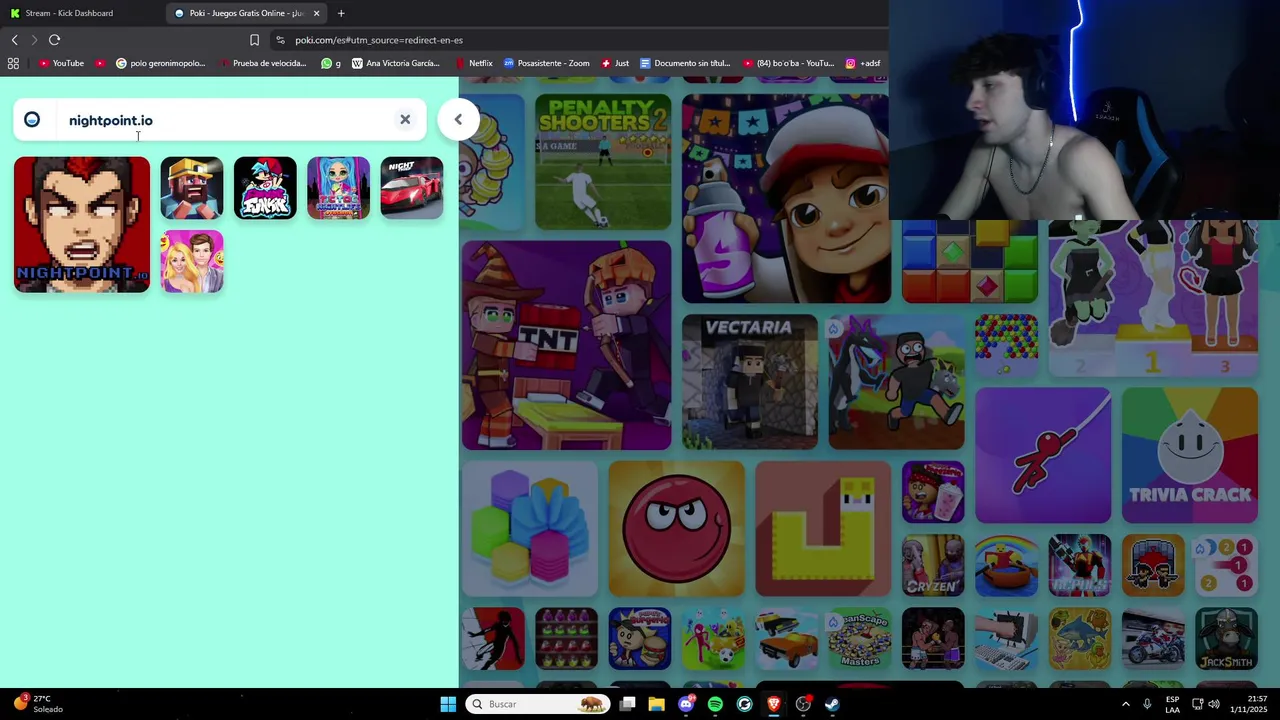This screenshot has width=1280, height=720.
Task: Open the colored block puzzle game tile
Action: coord(970,261)
